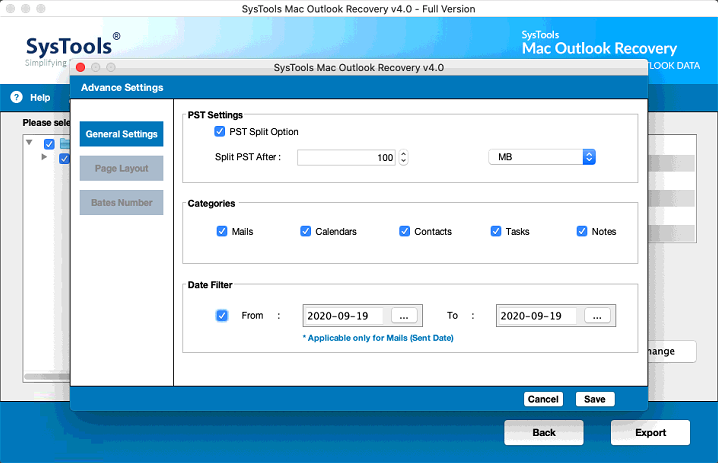
Task: Click the Back button in main window
Action: coord(544,432)
